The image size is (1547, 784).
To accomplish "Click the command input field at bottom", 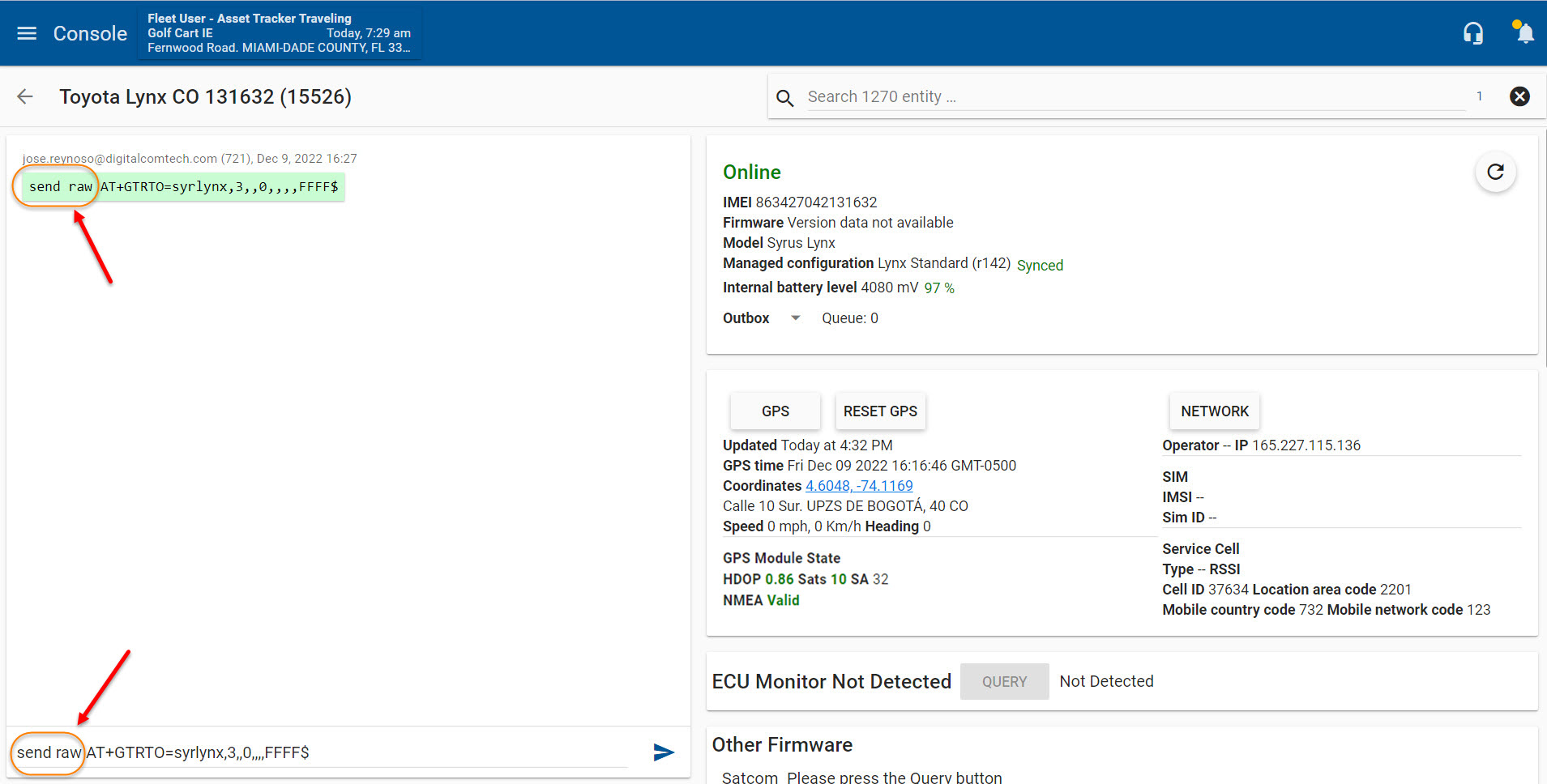I will click(x=357, y=752).
